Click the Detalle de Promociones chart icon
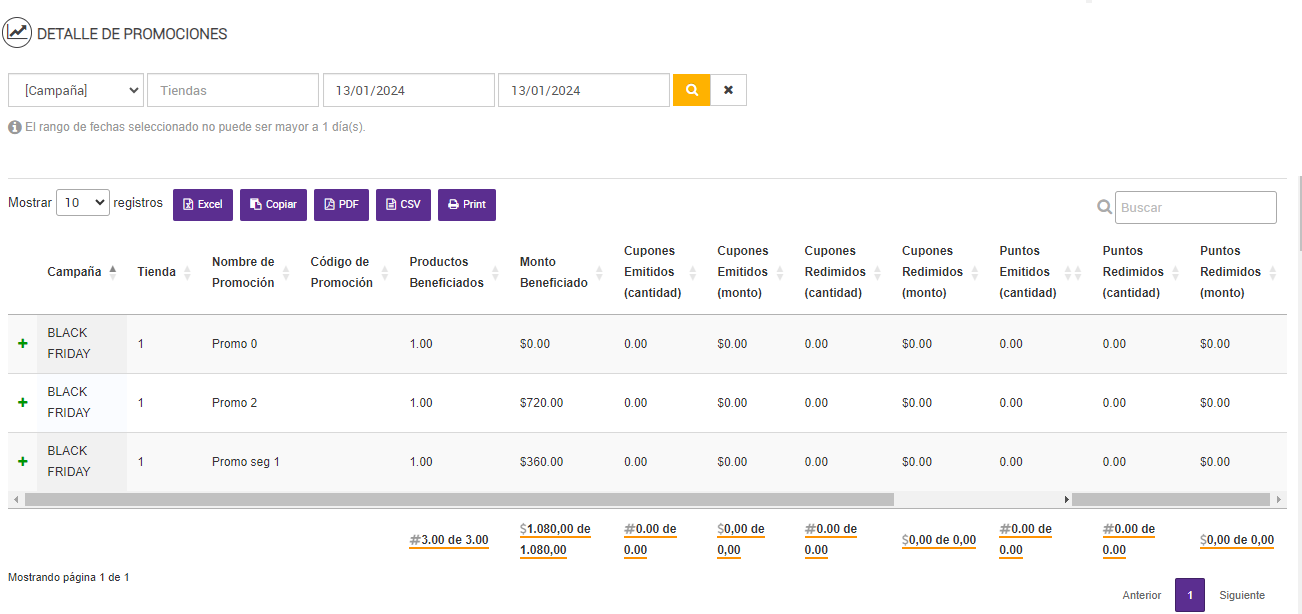1302x614 pixels. [x=17, y=33]
